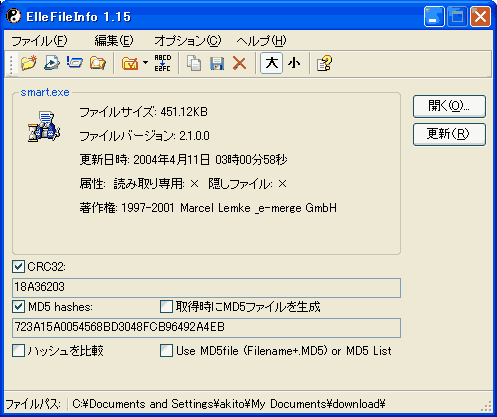Click the floppy disk save icon
Screen dimensions: 497x417
[217, 63]
